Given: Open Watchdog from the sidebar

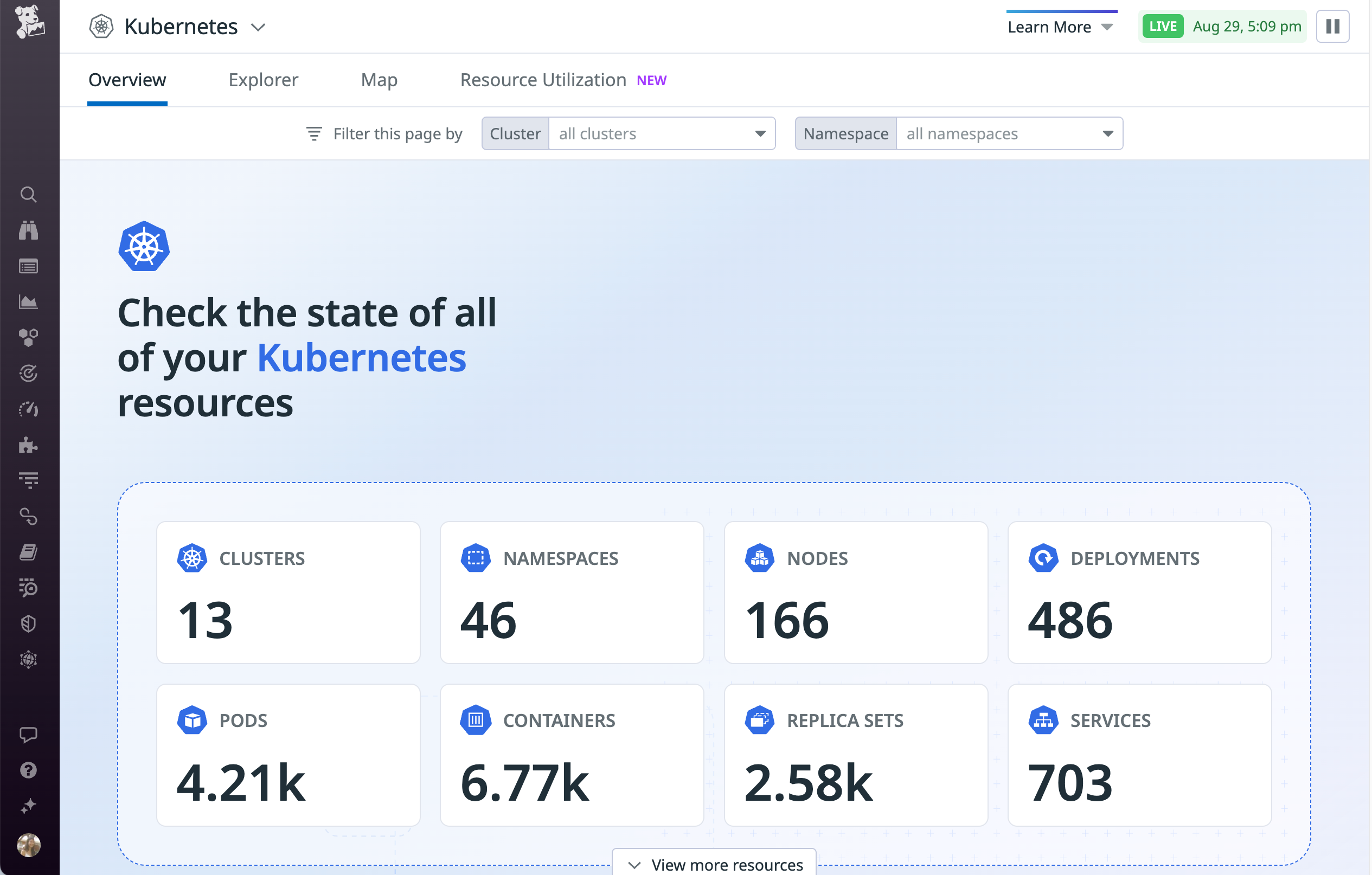Looking at the screenshot, I should (x=29, y=230).
